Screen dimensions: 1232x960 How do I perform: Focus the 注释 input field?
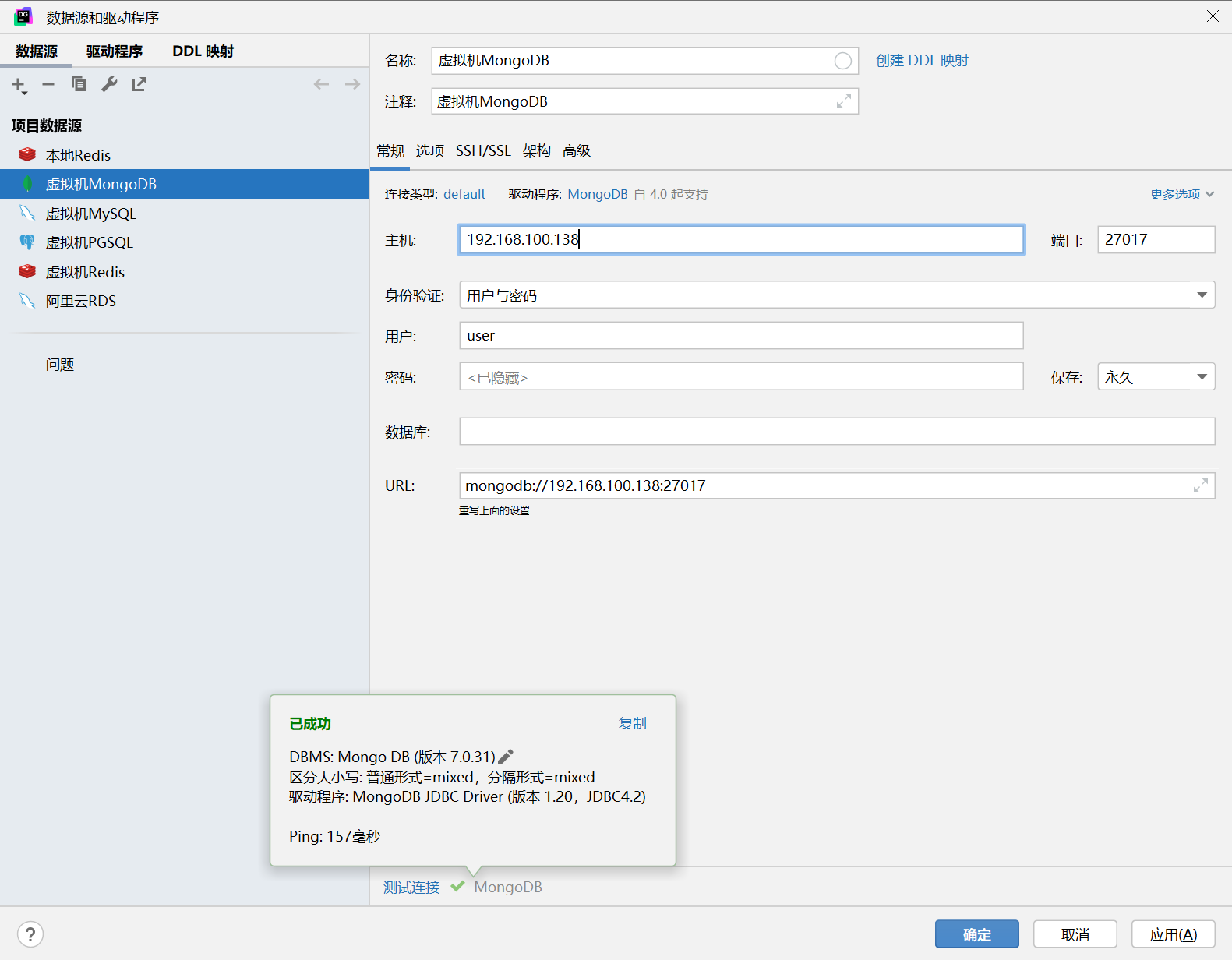pyautogui.click(x=645, y=101)
